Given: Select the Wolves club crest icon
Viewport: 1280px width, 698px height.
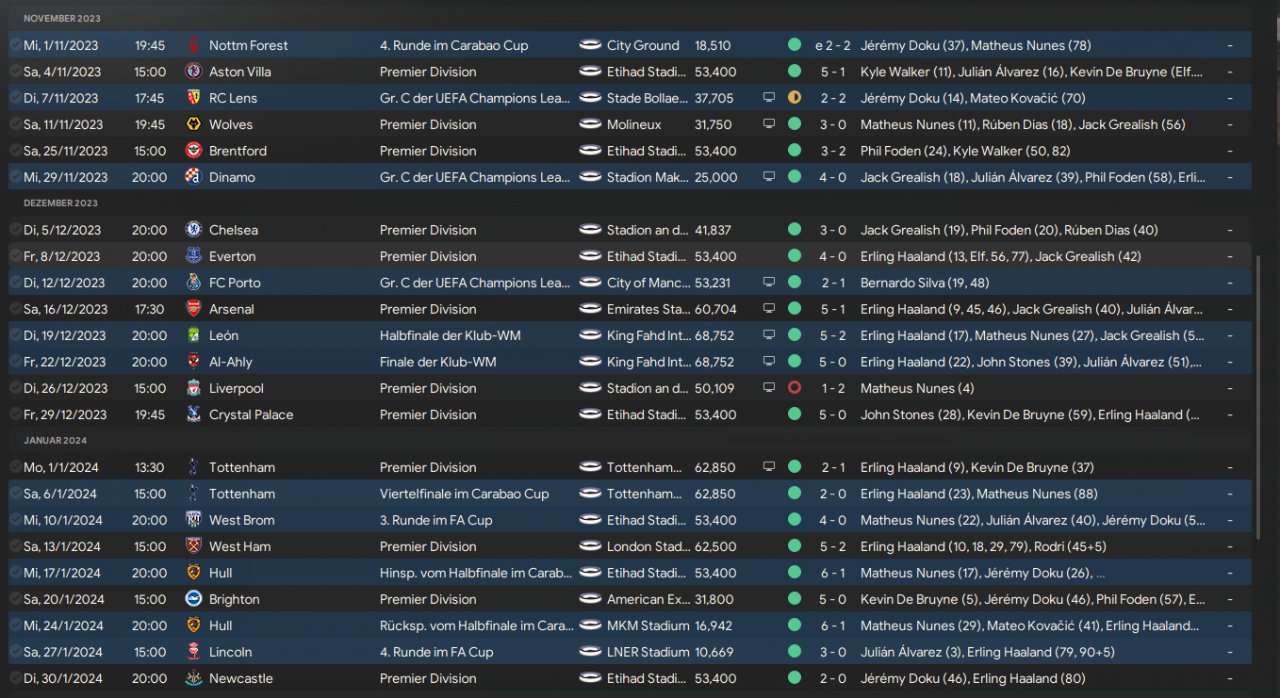Looking at the screenshot, I should pyautogui.click(x=194, y=125).
